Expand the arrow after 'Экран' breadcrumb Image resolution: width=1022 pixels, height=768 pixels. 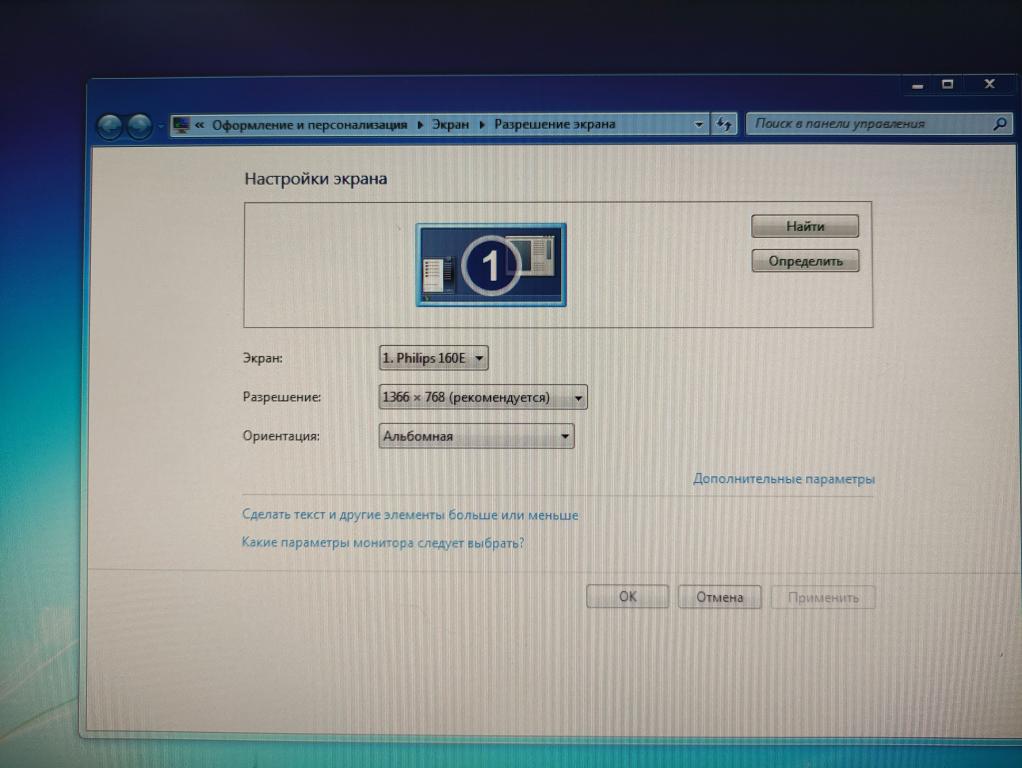(x=482, y=124)
